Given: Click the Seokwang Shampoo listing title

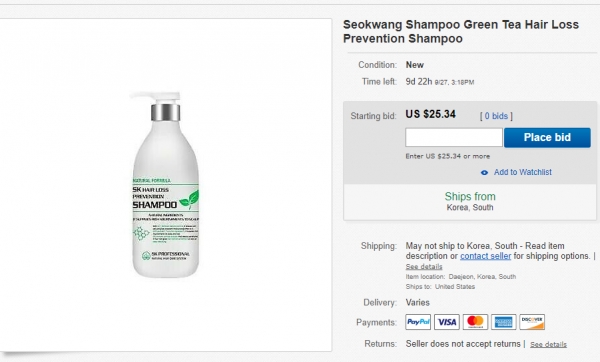Looking at the screenshot, I should [x=461, y=31].
